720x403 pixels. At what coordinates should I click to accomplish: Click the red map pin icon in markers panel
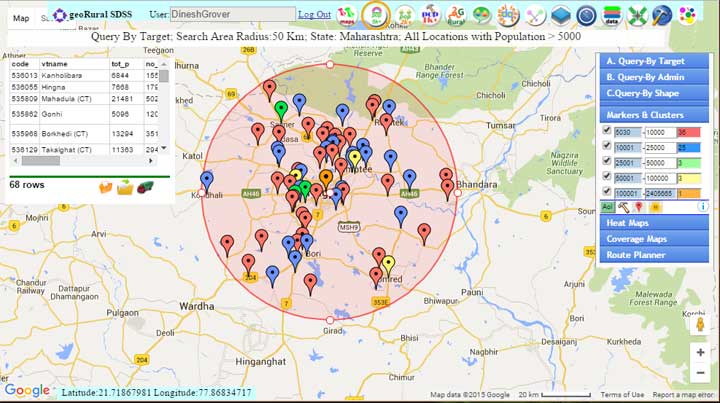tap(638, 207)
